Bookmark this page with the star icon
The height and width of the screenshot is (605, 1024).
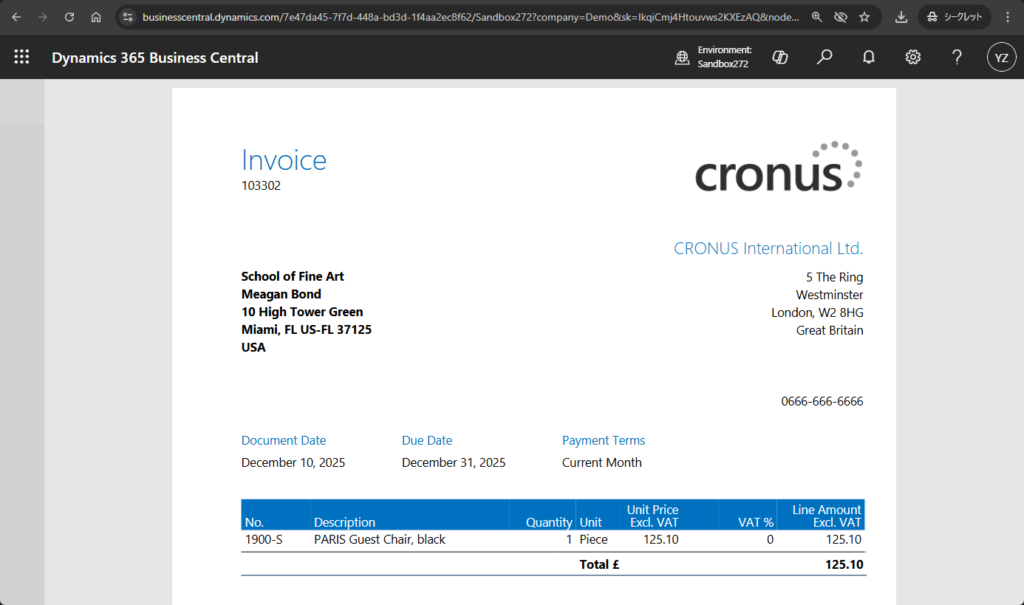point(864,17)
